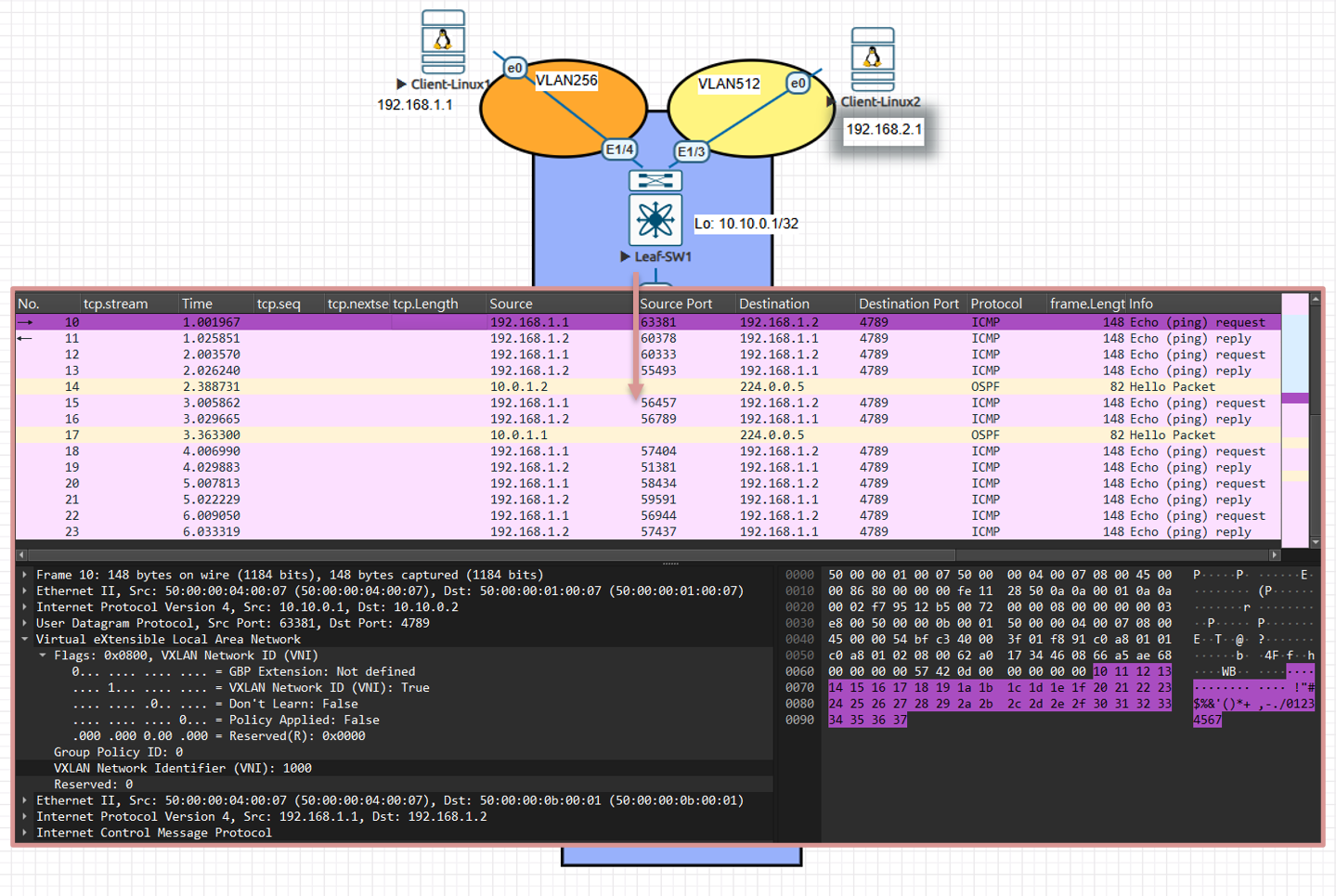Click the Protocol column header
1336x896 pixels.
996,304
